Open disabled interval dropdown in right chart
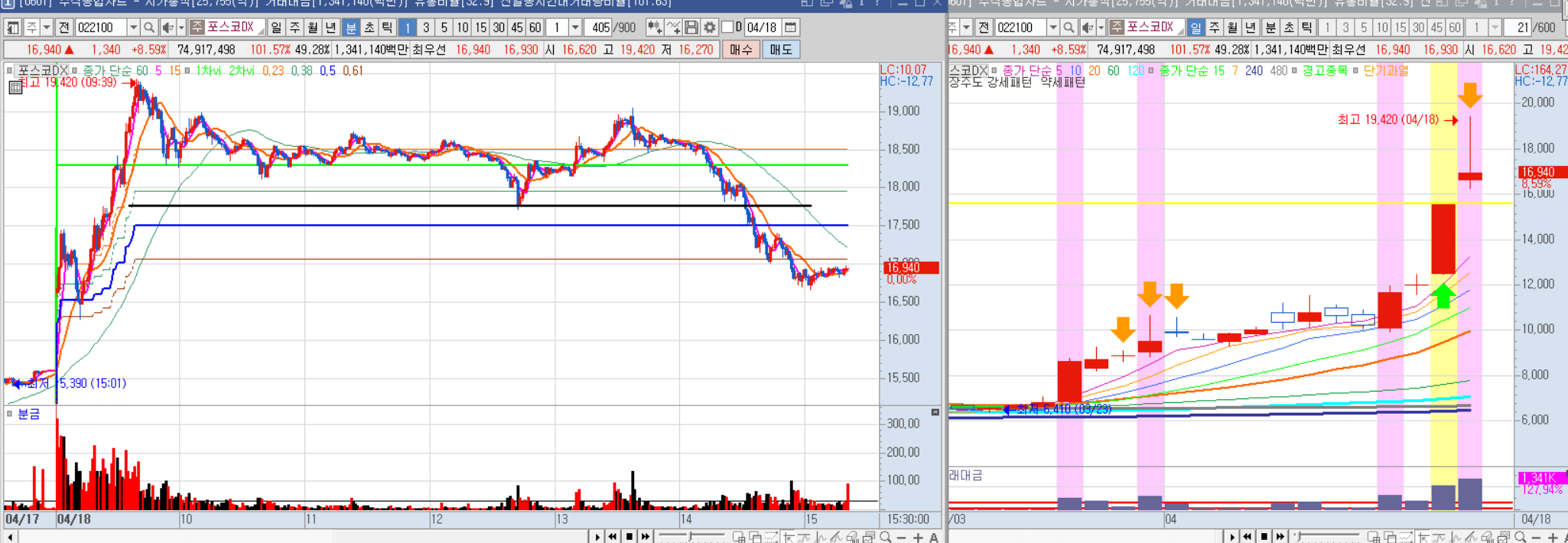The image size is (1568, 543). (1495, 28)
